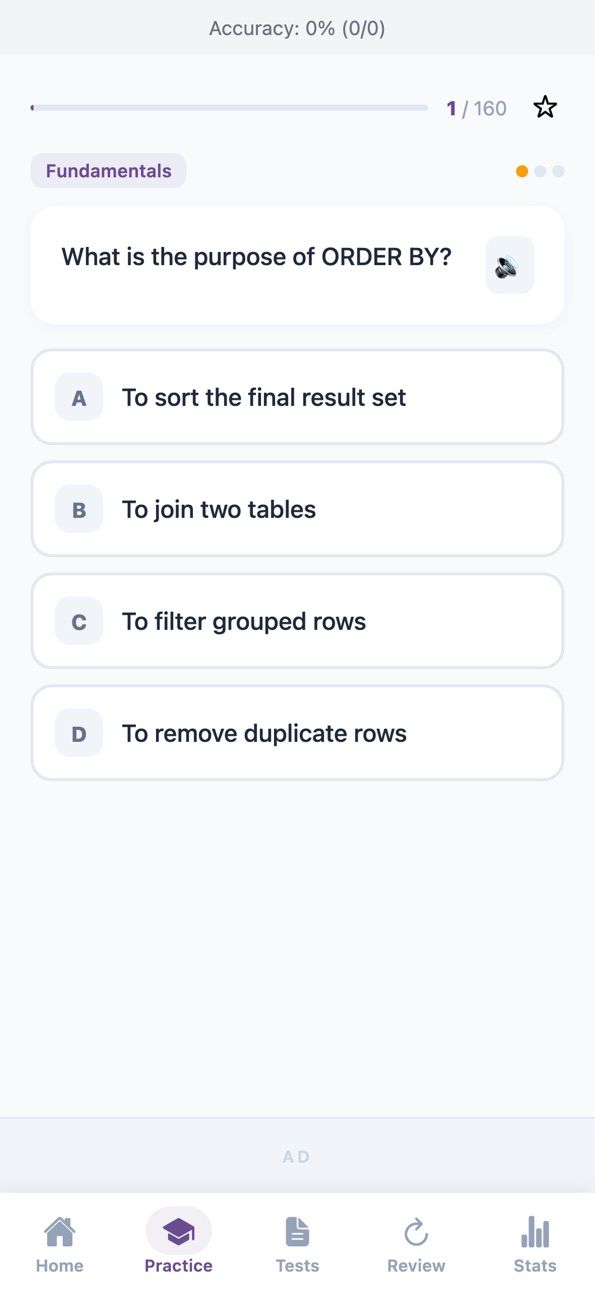Select the letter A answer badge
Viewport: 595px width, 1290px height.
pos(79,397)
